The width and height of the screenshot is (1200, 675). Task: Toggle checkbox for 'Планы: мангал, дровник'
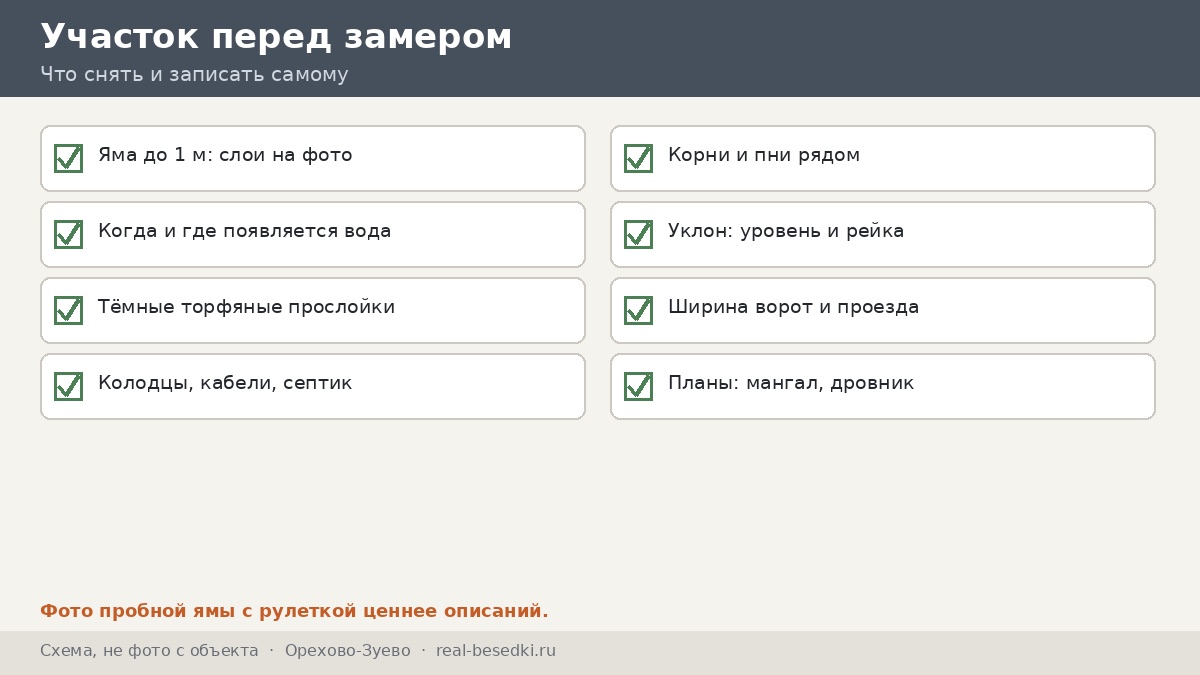click(638, 386)
